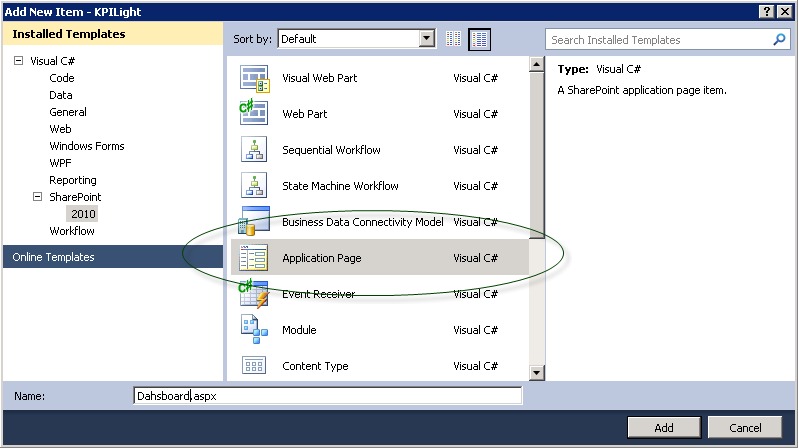Click 'Business Data Connectivity Model' text
Screen dimensions: 798x448
[x=362, y=222]
